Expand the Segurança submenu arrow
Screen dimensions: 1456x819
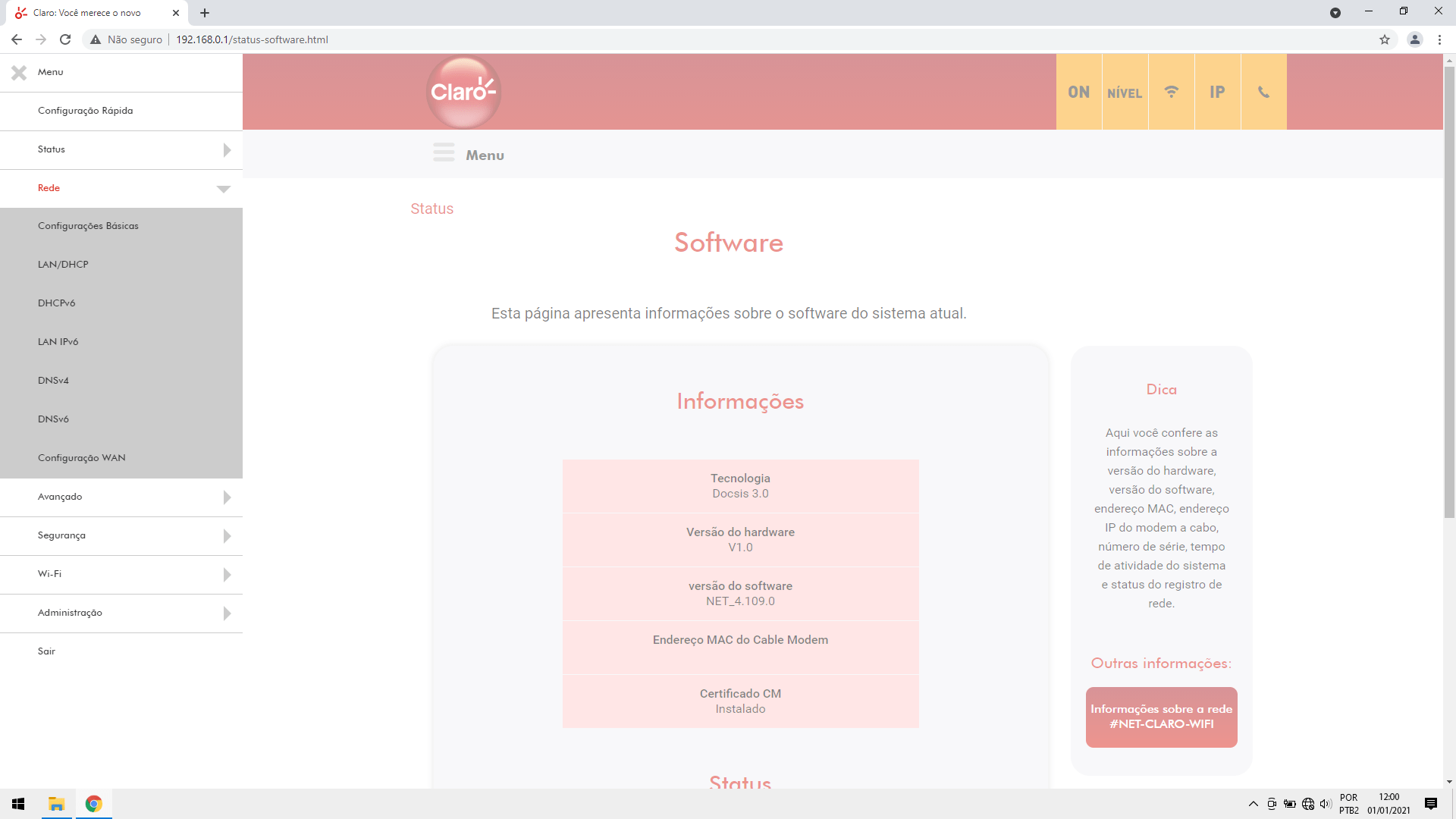227,536
